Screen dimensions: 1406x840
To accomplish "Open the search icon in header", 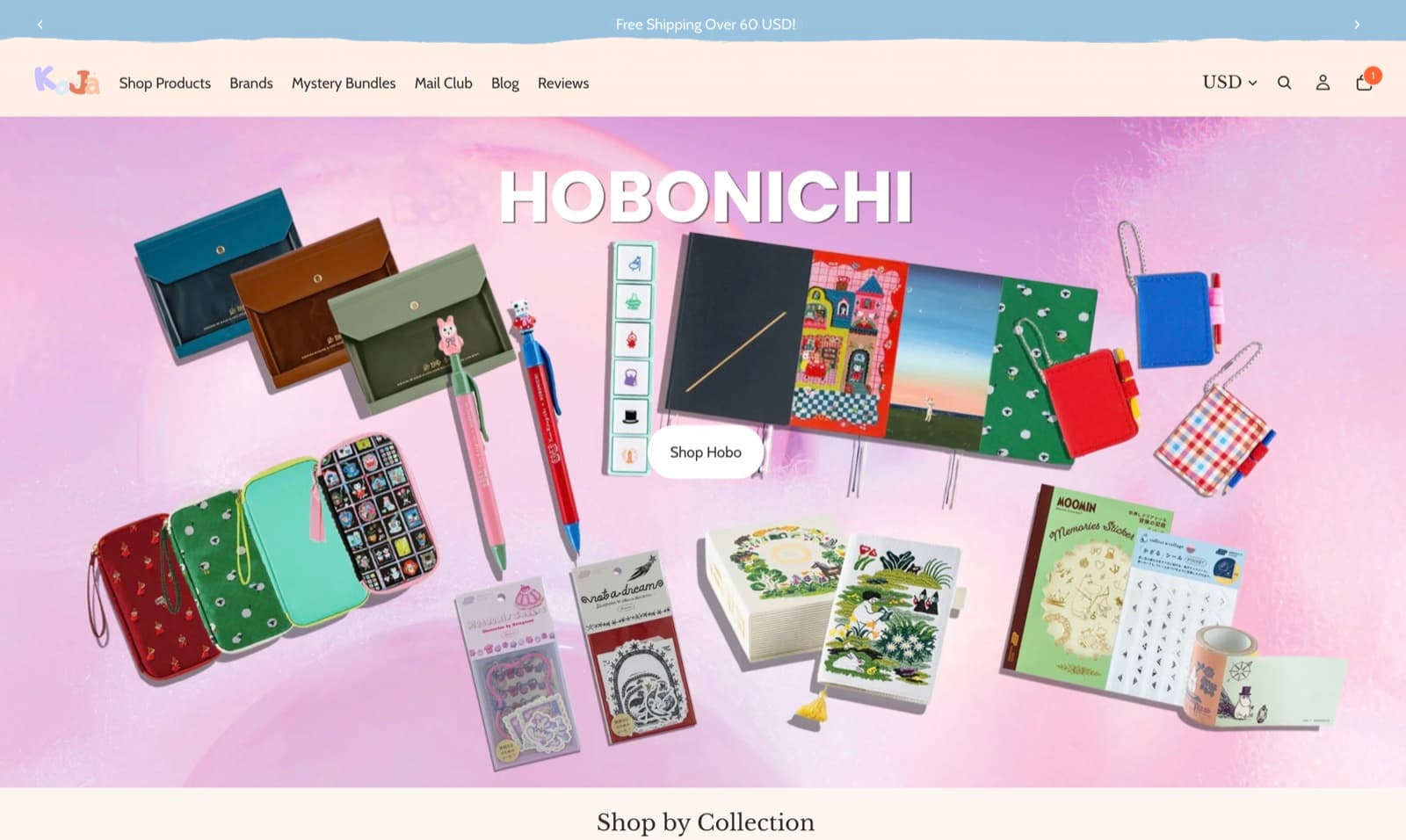I will (x=1284, y=83).
